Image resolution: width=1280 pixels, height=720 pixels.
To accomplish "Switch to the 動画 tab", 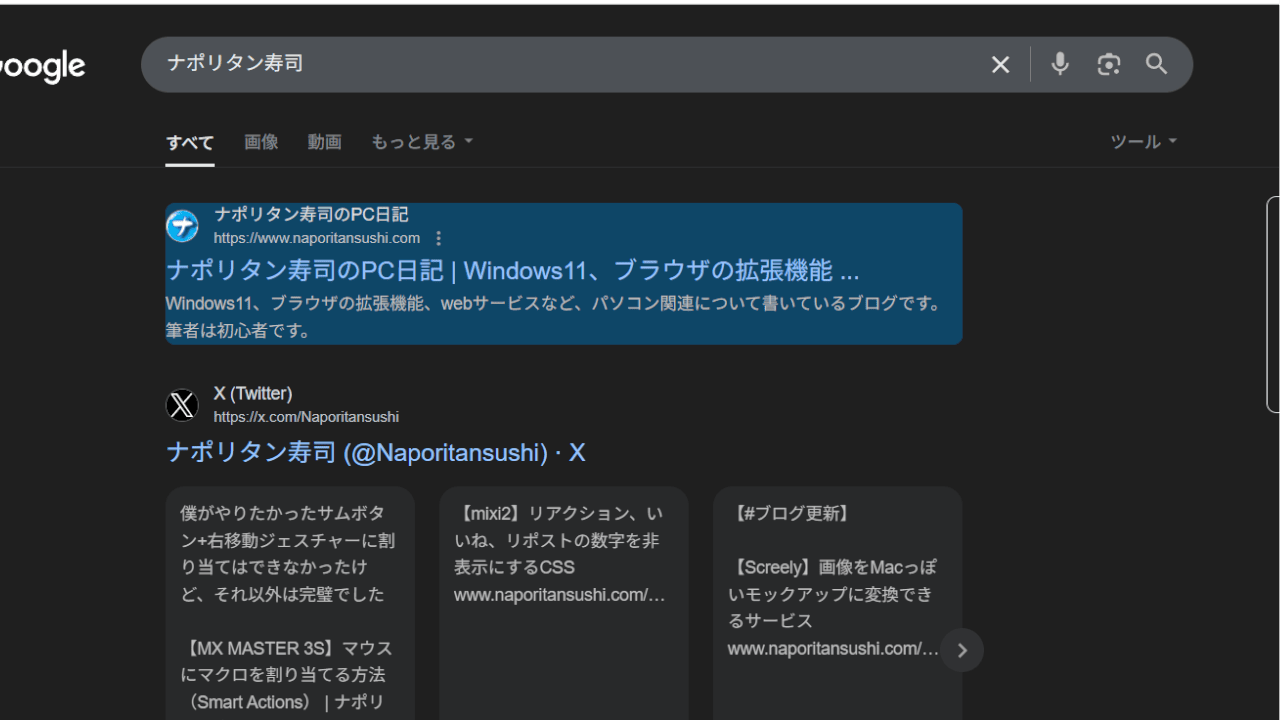I will point(324,142).
